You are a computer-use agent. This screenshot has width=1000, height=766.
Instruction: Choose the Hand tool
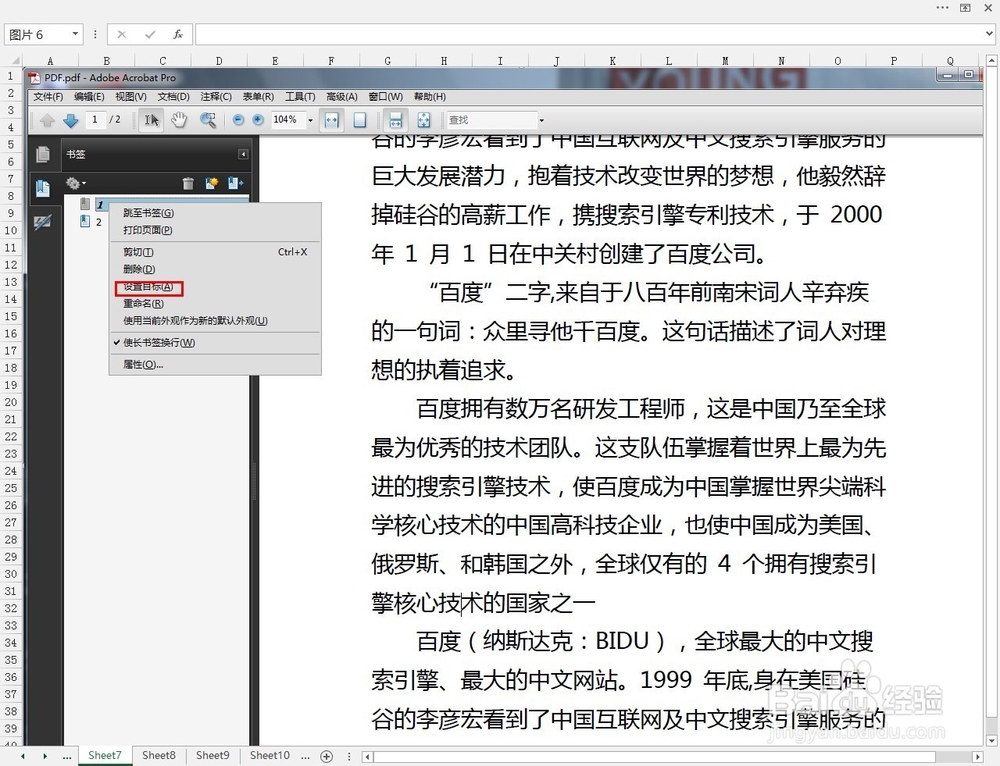179,120
